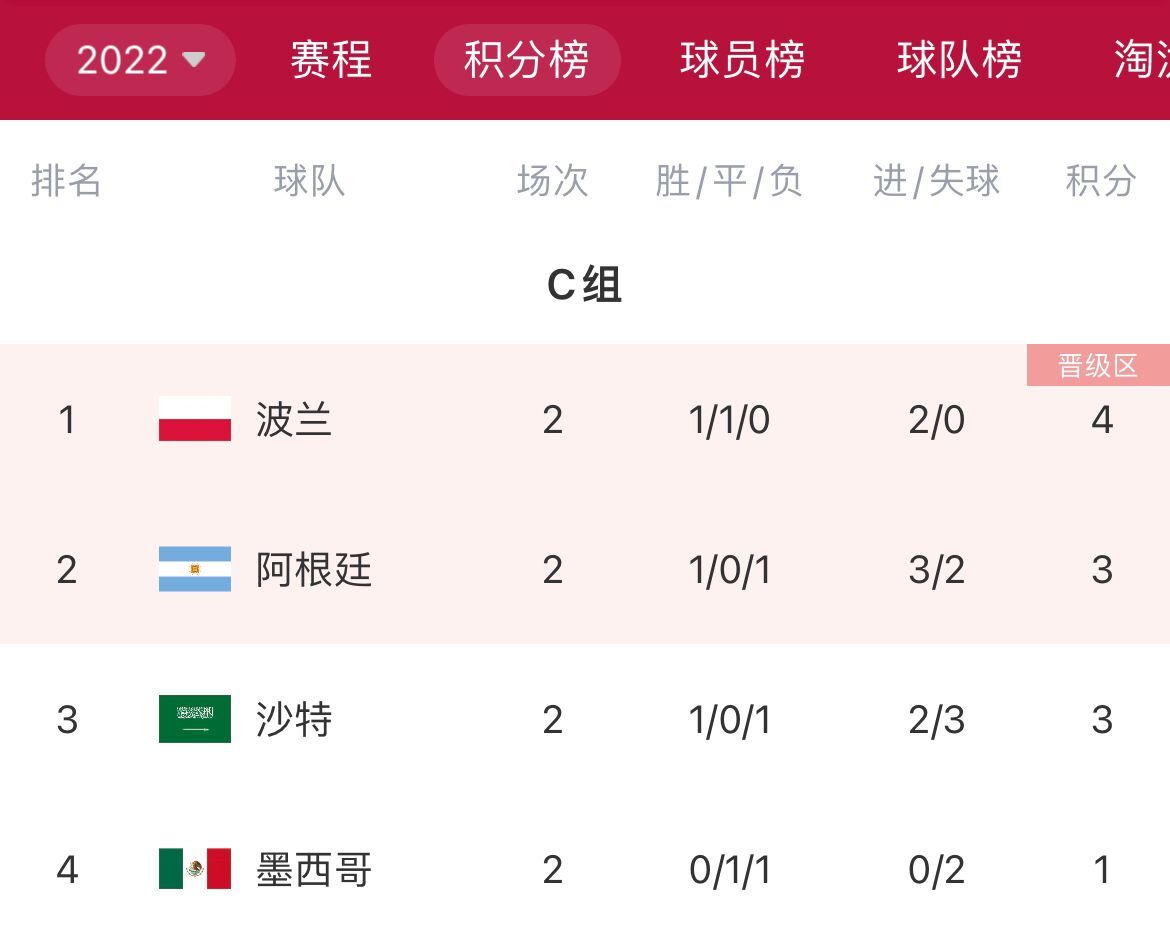Click the 胜/平/负 column header
The height and width of the screenshot is (927, 1170).
[x=728, y=181]
